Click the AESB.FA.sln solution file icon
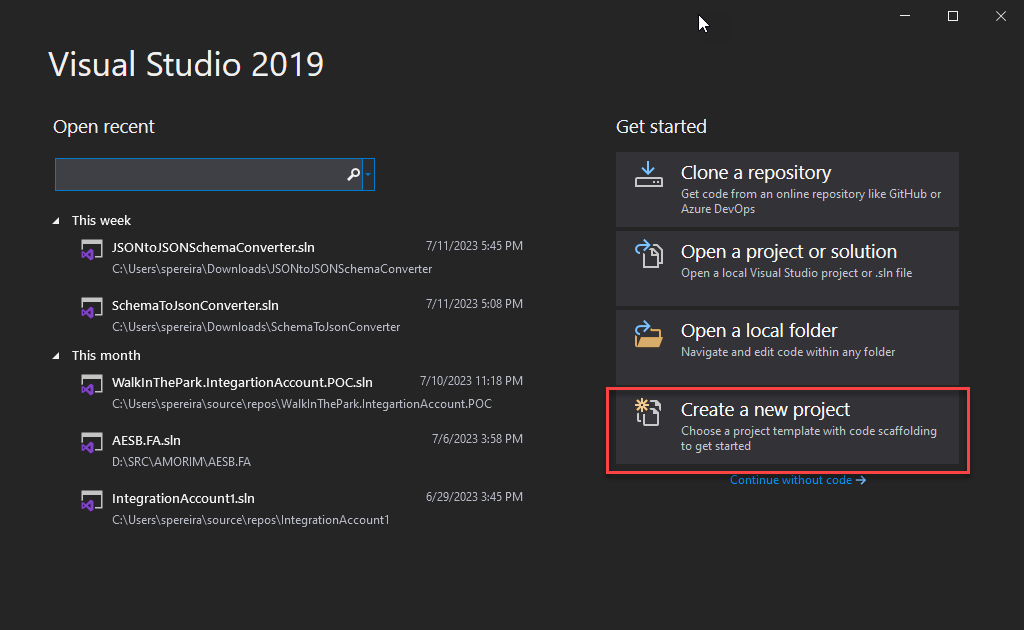This screenshot has height=630, width=1024. 92,444
